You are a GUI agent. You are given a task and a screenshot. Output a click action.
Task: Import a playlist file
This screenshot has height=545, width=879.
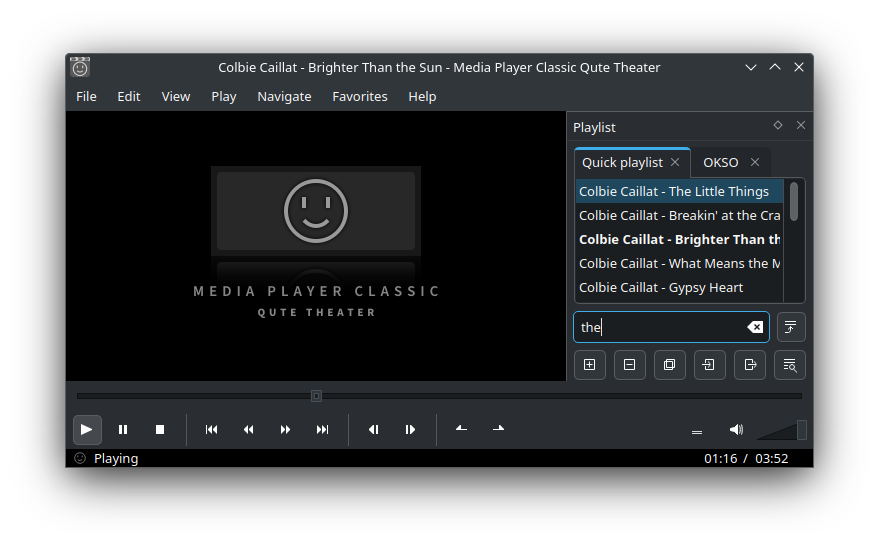(710, 365)
